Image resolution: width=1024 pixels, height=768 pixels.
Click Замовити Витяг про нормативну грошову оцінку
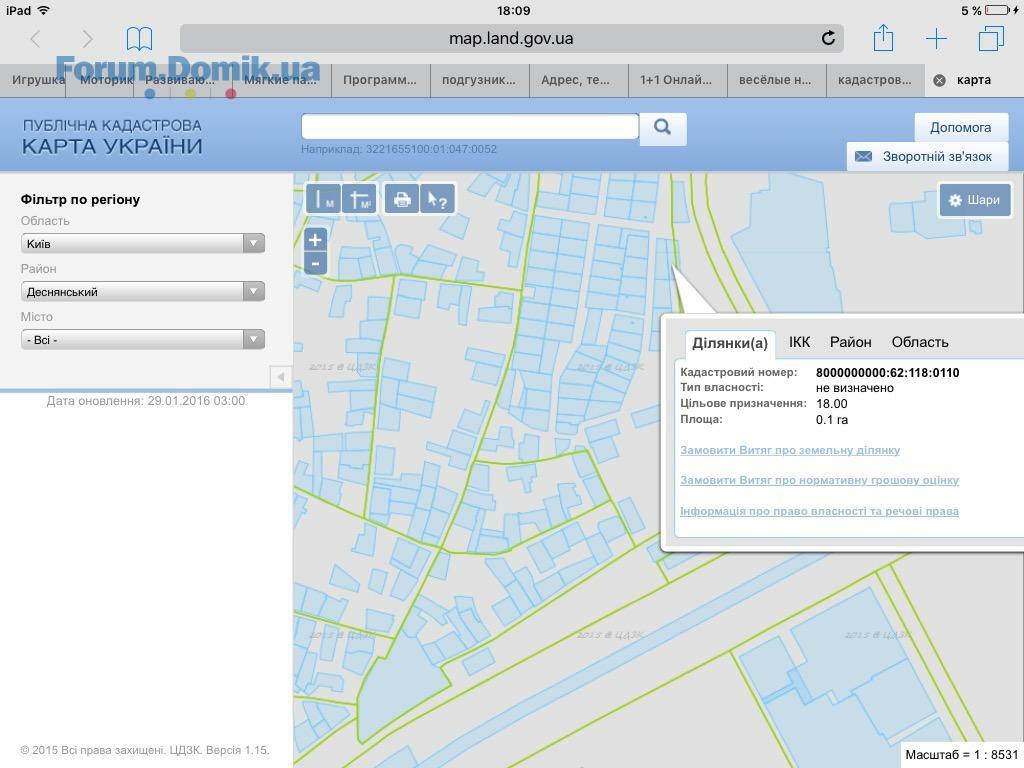pos(820,480)
